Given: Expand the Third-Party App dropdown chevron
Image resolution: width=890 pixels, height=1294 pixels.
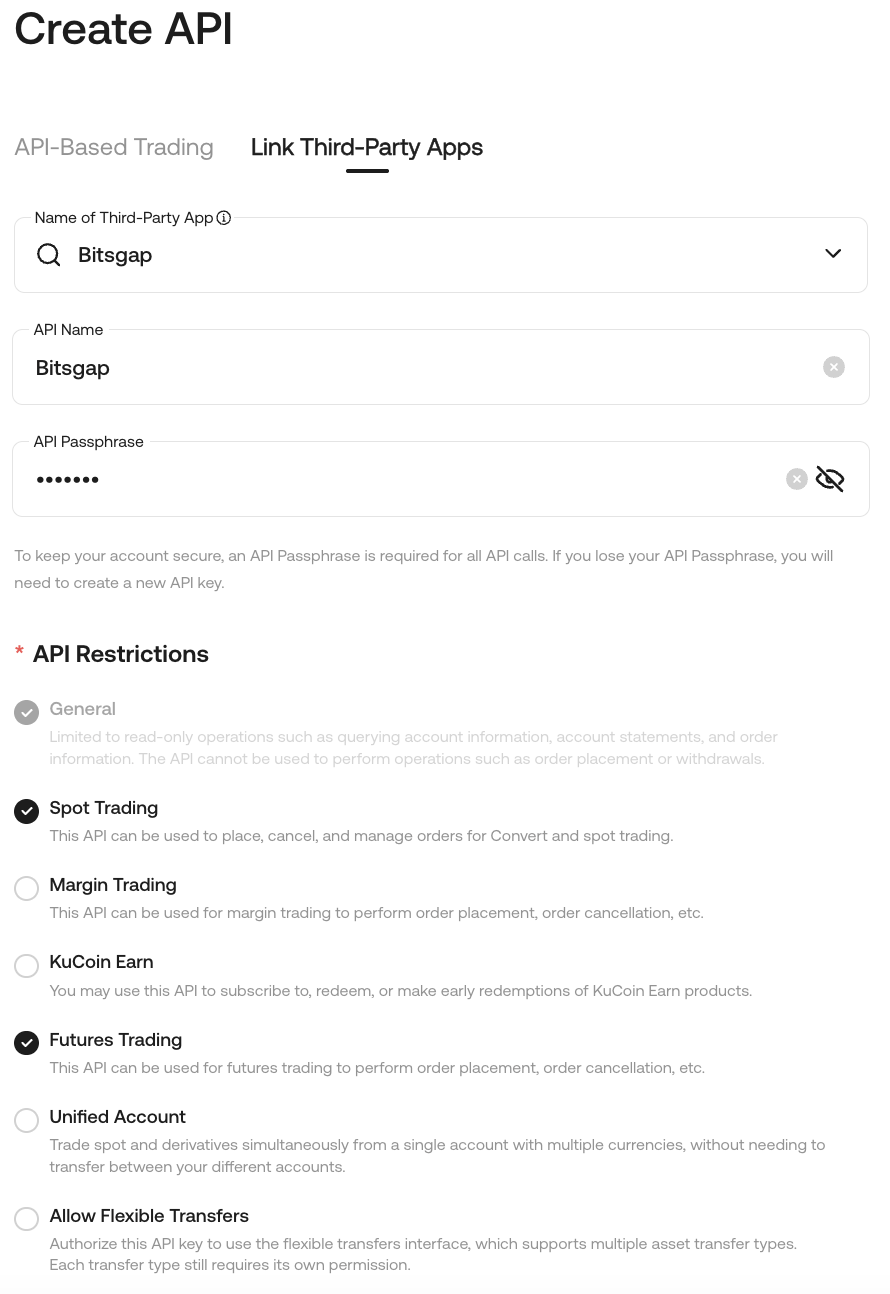Looking at the screenshot, I should (x=833, y=254).
